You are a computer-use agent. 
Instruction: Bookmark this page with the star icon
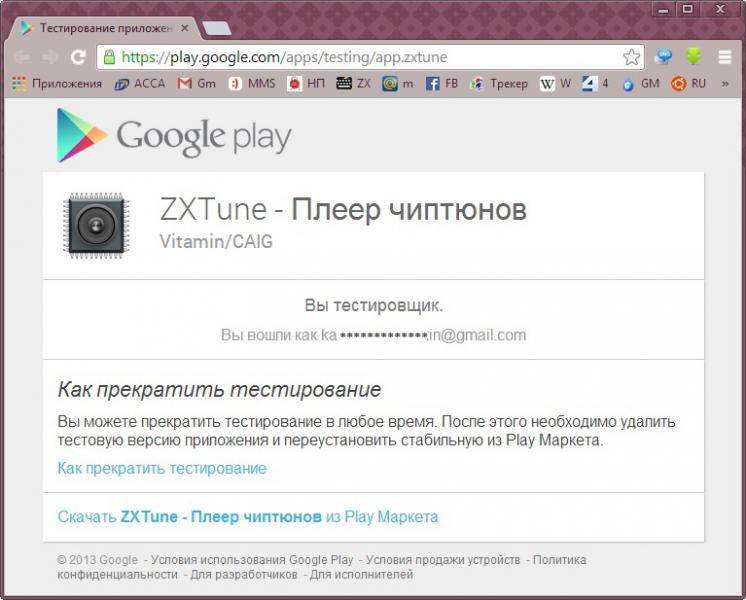point(631,57)
